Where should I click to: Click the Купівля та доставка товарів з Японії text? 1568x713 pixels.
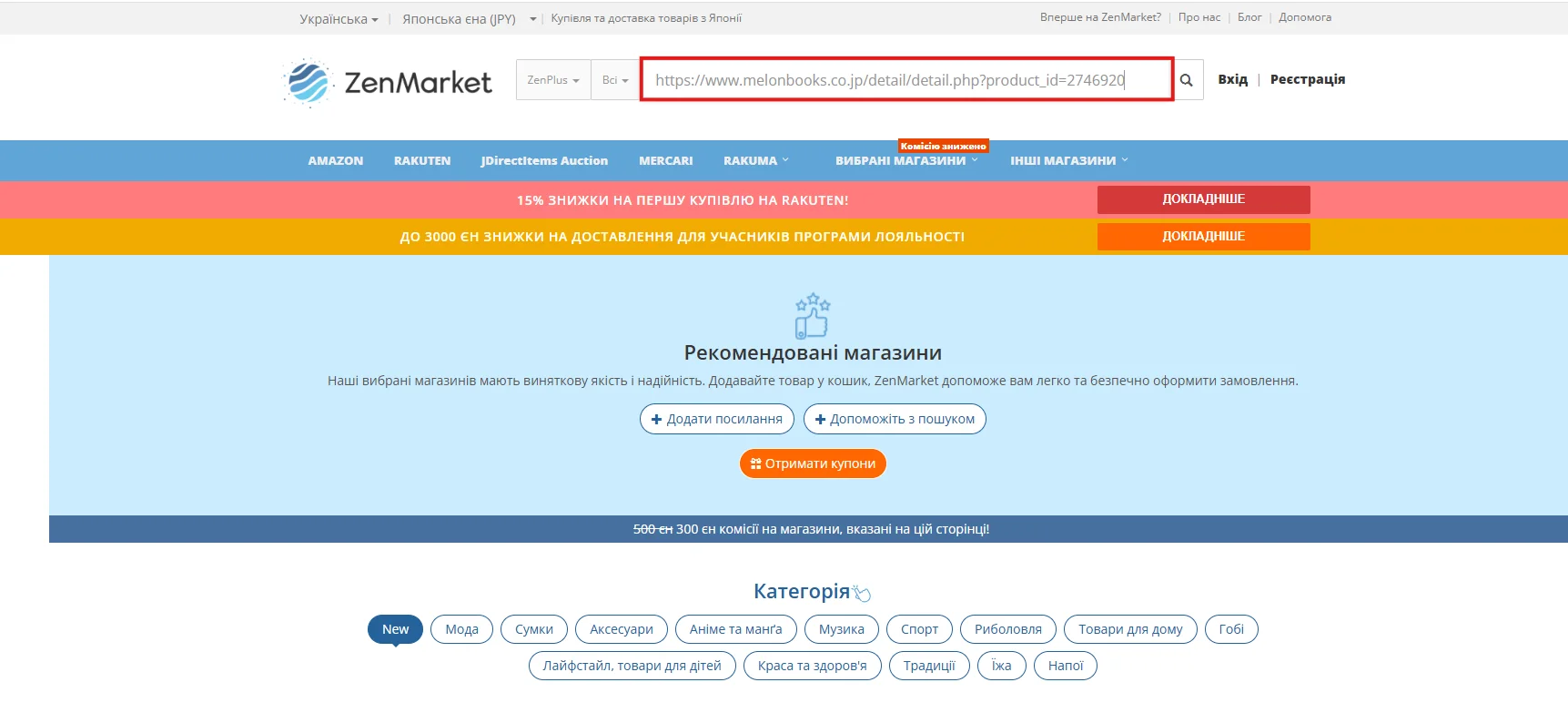[x=646, y=18]
